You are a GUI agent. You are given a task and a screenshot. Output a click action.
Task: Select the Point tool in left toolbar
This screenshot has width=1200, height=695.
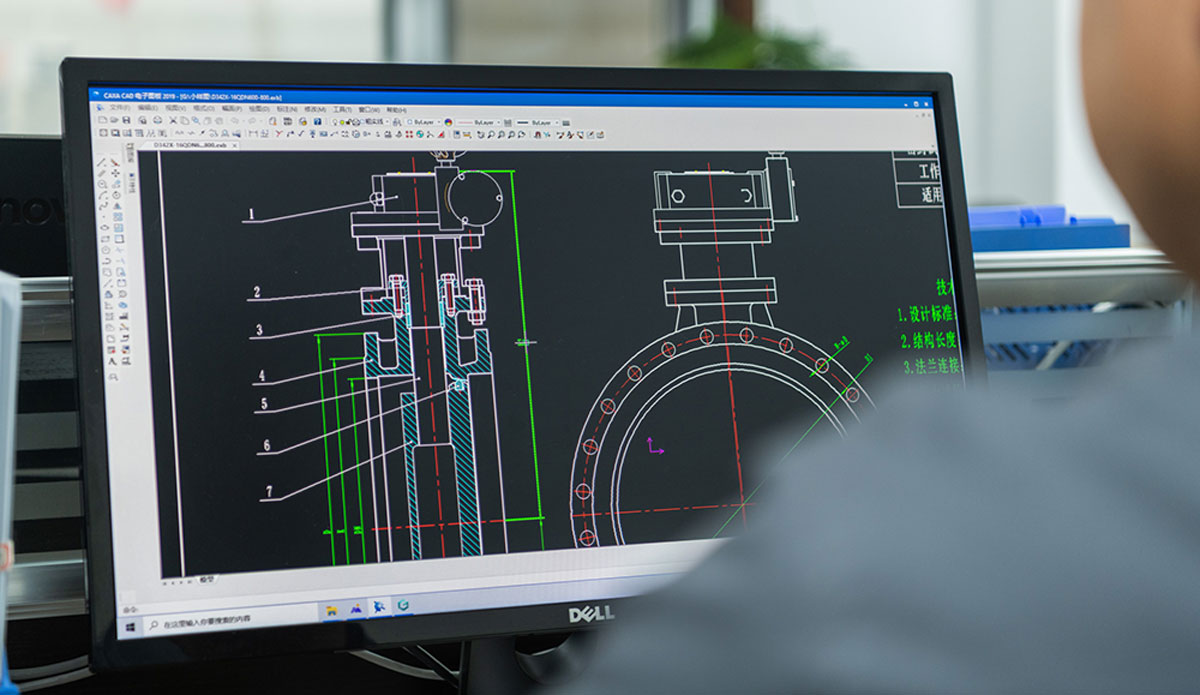point(103,215)
